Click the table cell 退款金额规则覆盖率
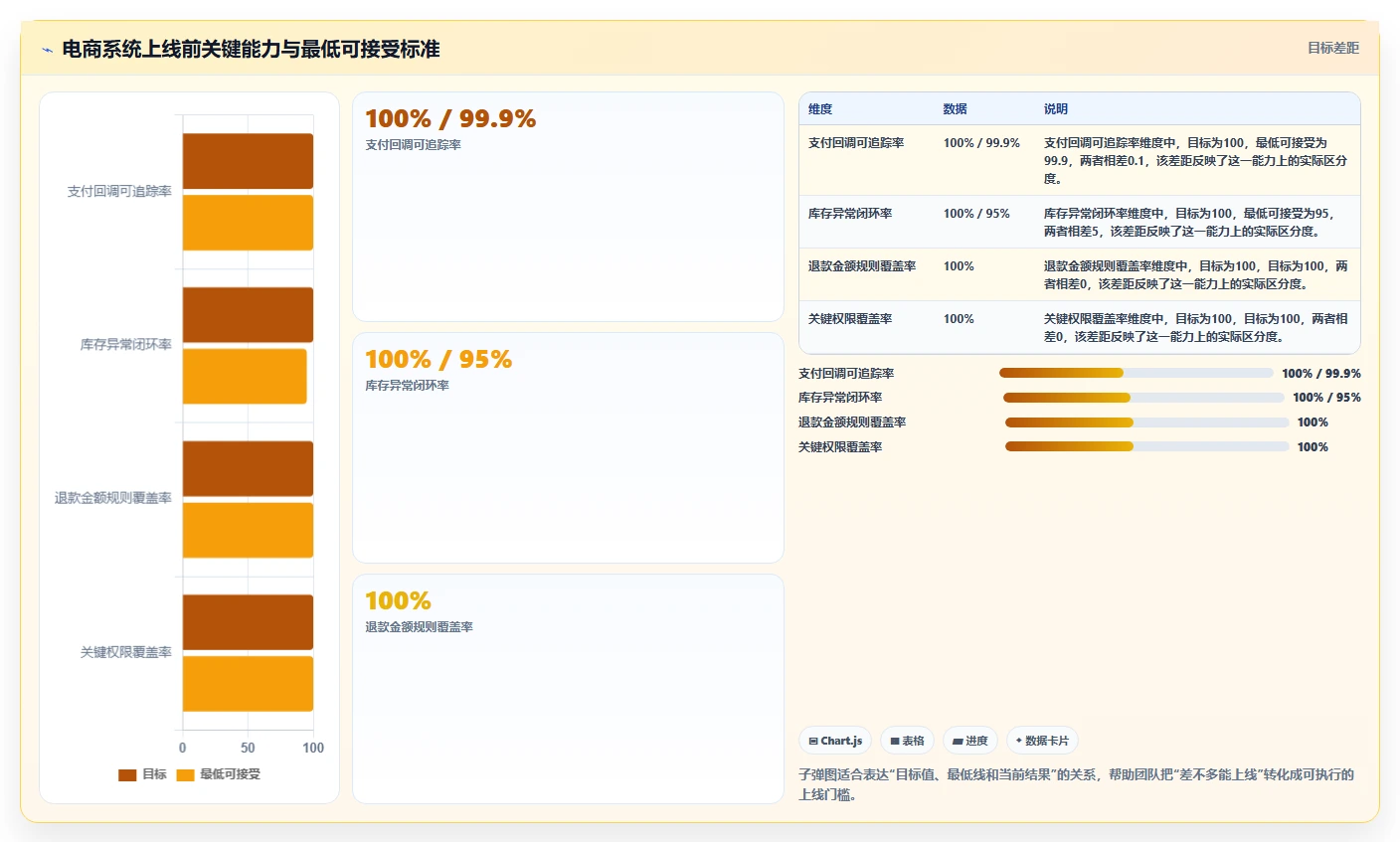 862,266
